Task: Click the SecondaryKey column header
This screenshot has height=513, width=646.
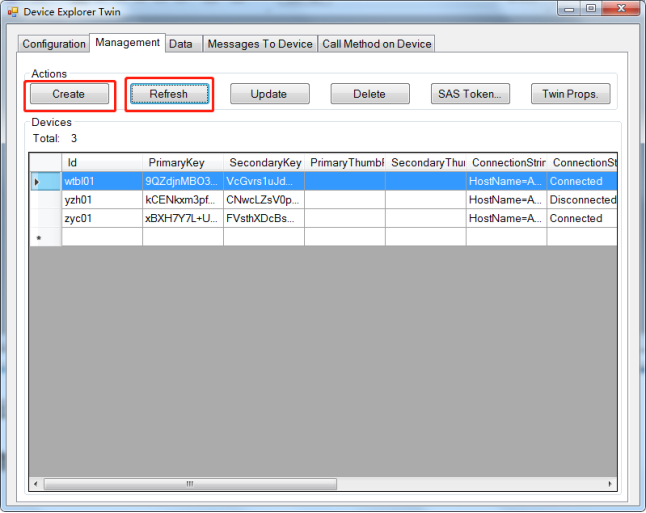Action: click(x=264, y=162)
